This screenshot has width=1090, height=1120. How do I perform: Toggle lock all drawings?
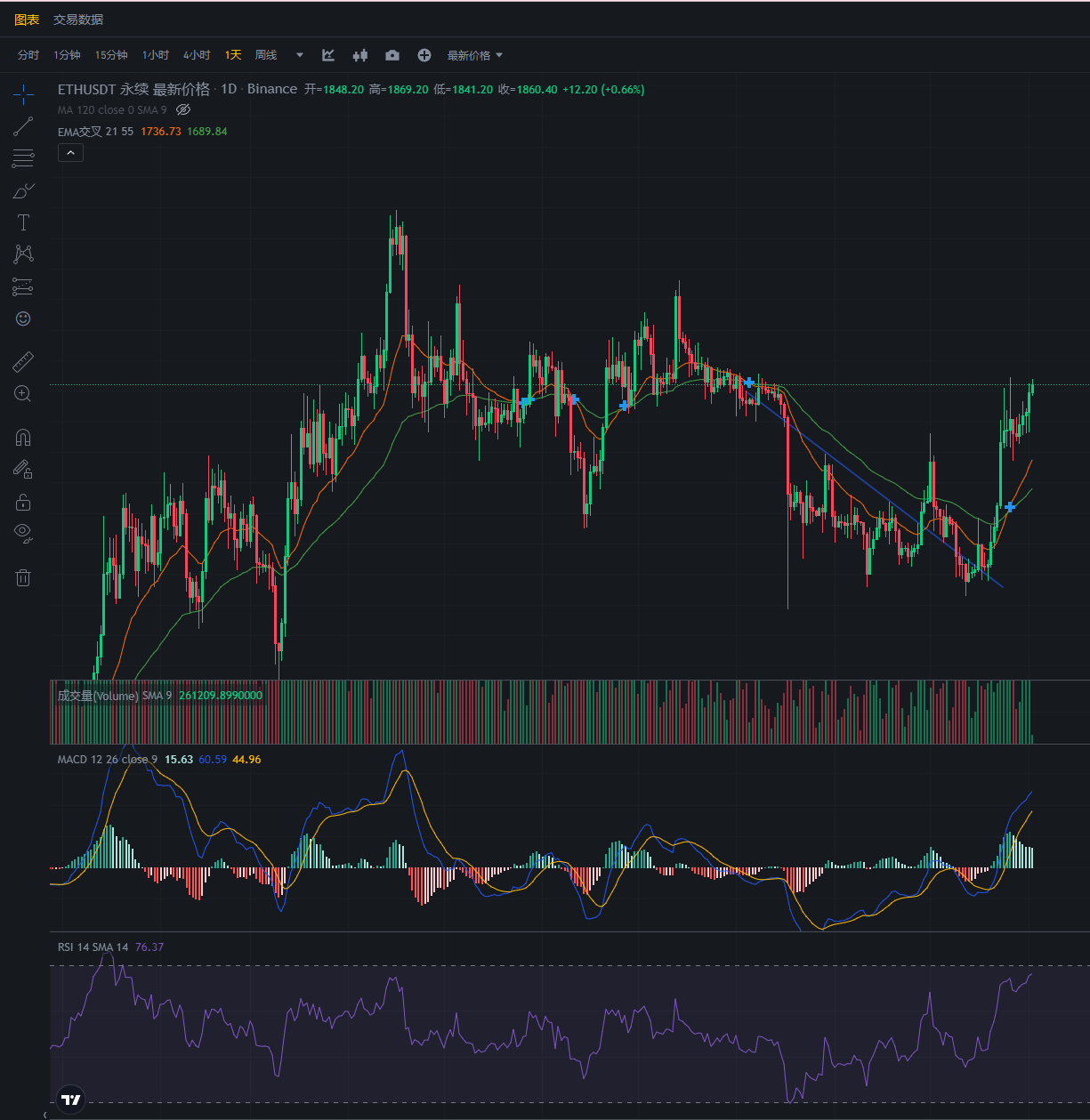[23, 503]
